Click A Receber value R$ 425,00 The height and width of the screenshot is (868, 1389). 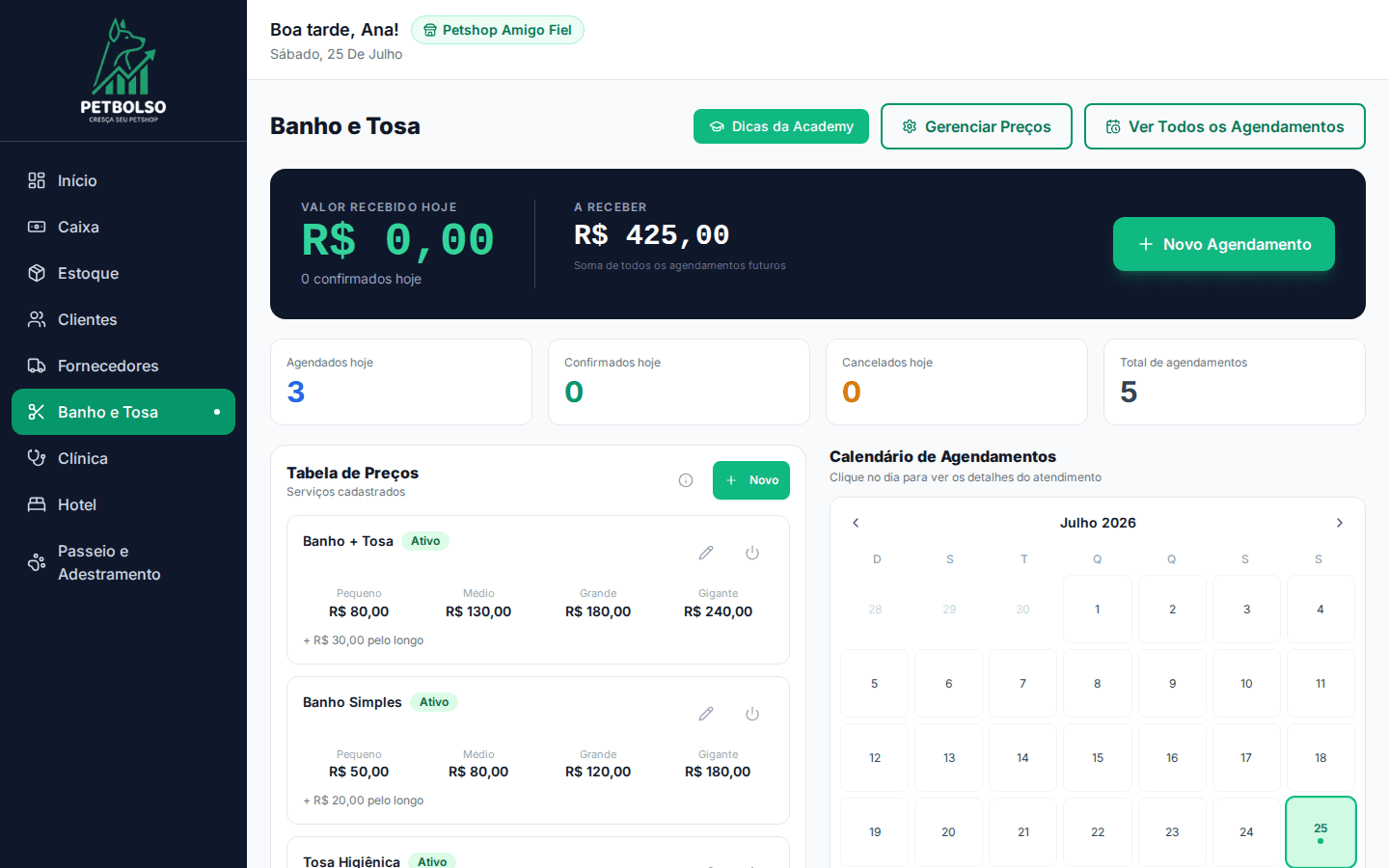652,235
